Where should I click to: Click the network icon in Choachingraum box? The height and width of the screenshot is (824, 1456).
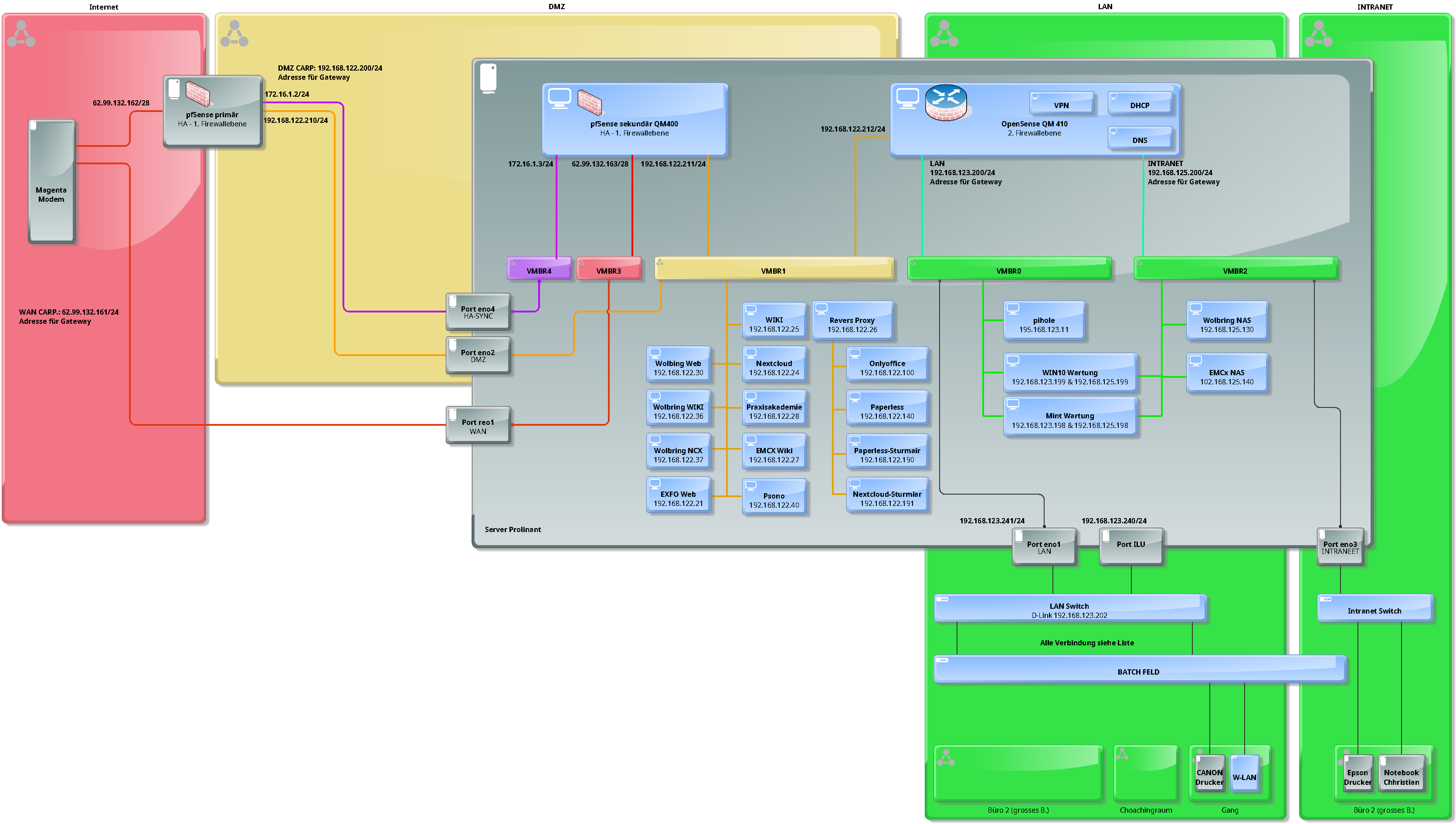[1122, 754]
